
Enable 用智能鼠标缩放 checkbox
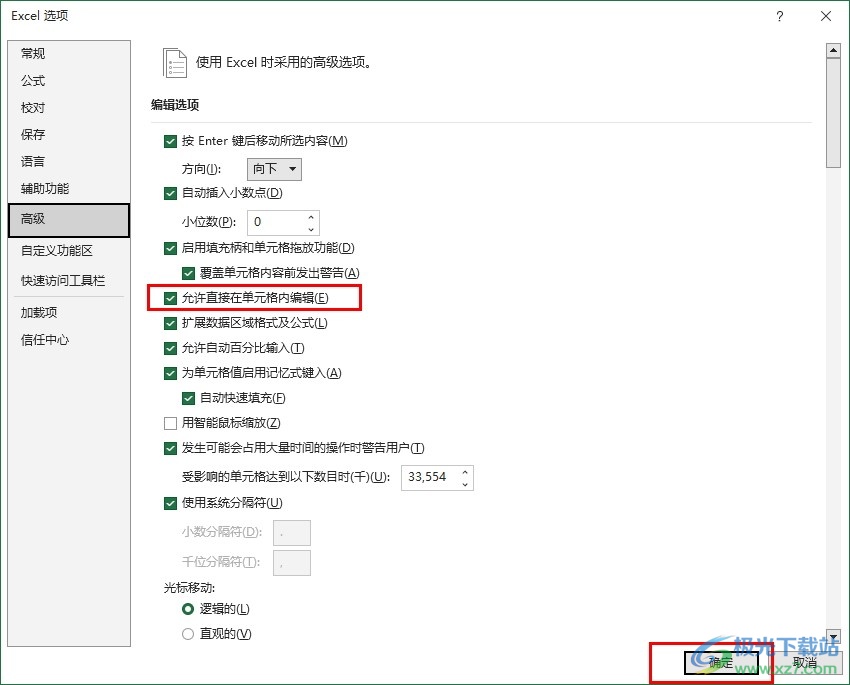pos(170,423)
